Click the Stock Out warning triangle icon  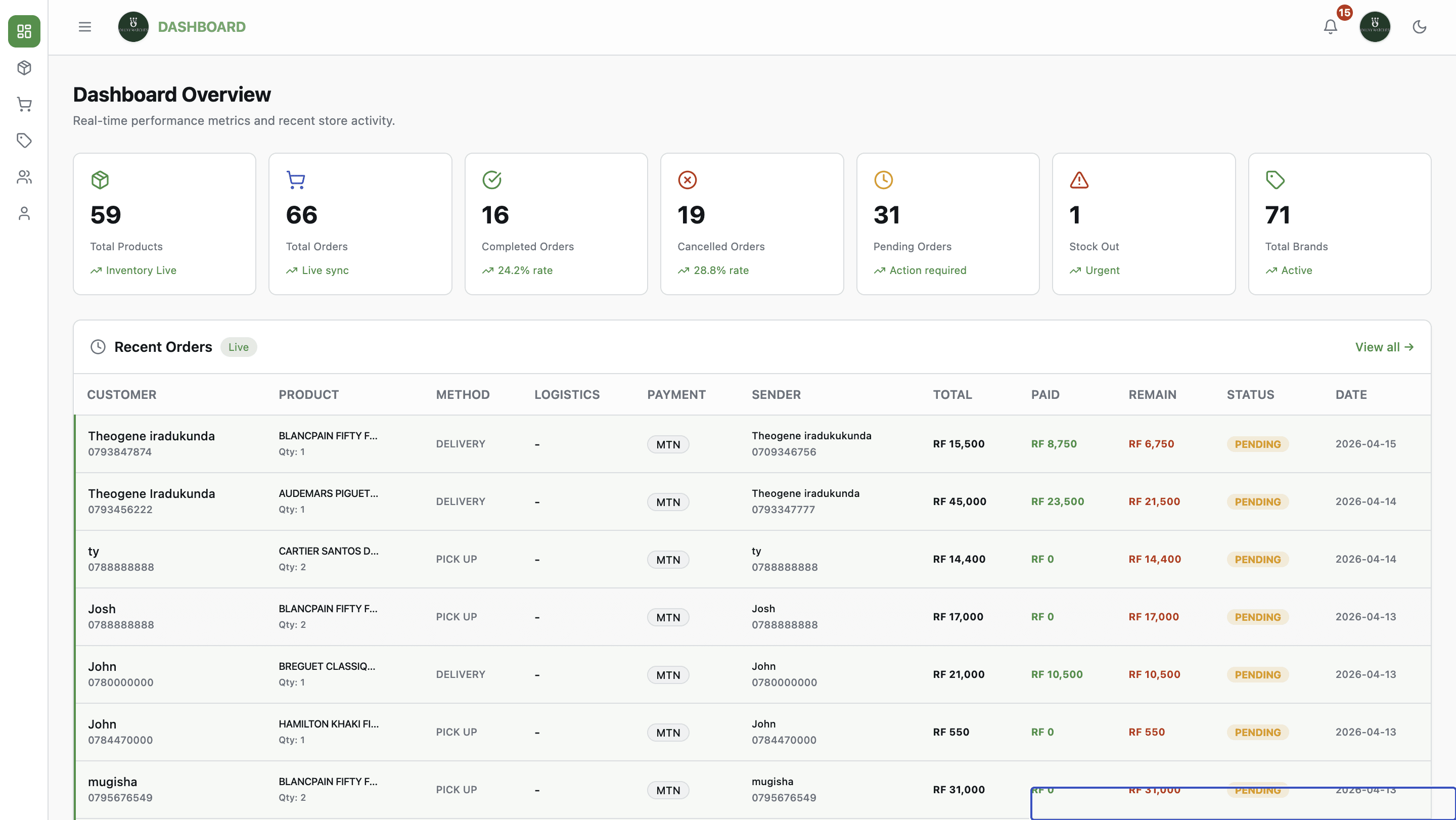tap(1078, 179)
